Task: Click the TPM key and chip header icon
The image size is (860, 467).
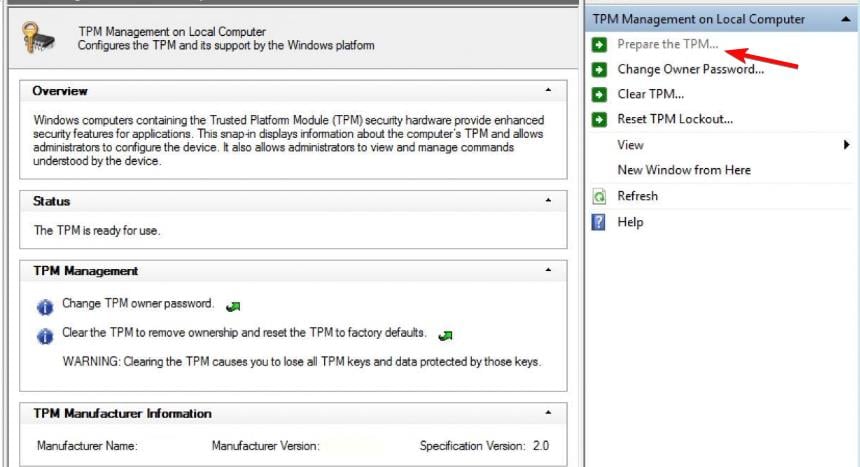Action: tap(38, 37)
